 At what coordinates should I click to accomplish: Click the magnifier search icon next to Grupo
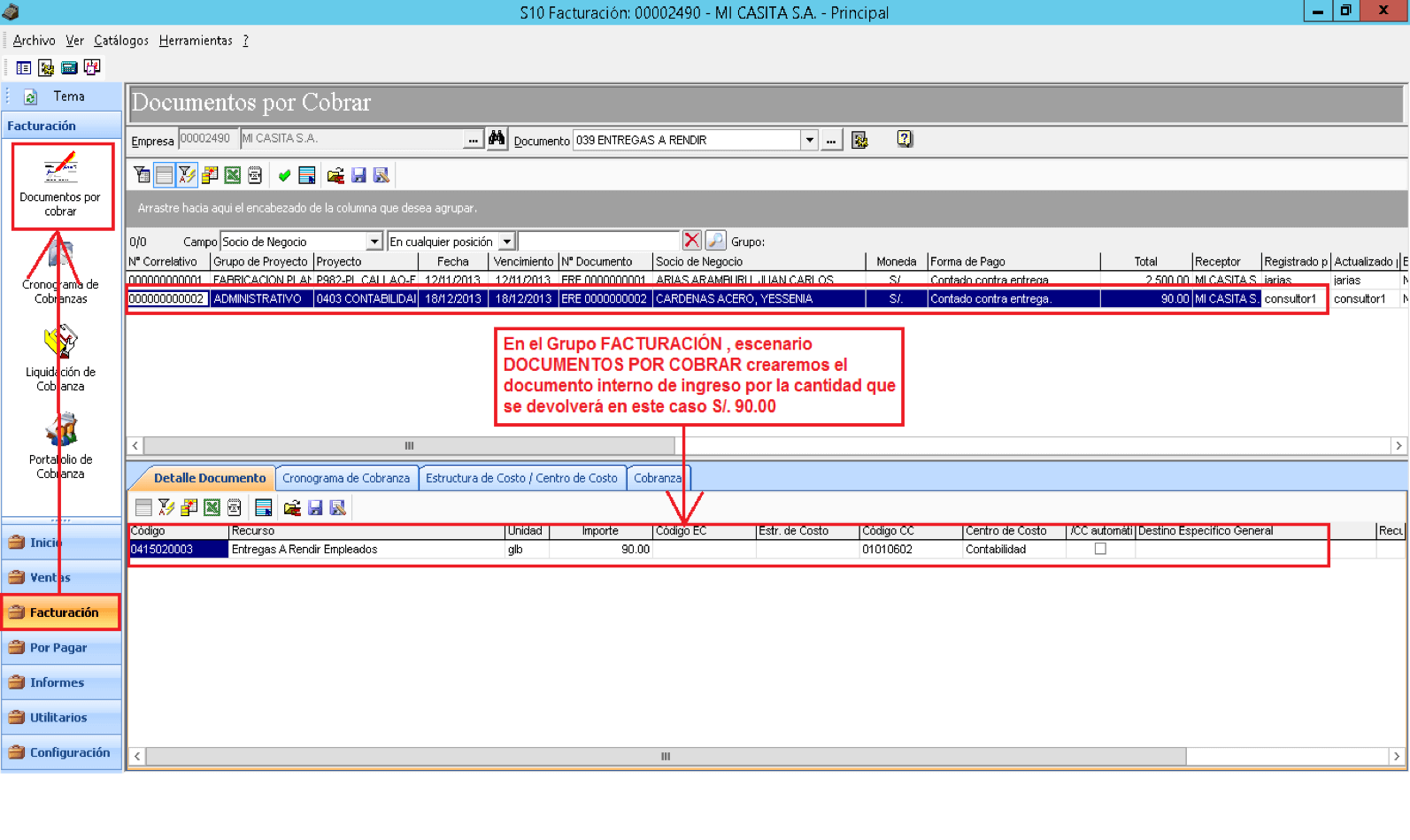(x=715, y=240)
